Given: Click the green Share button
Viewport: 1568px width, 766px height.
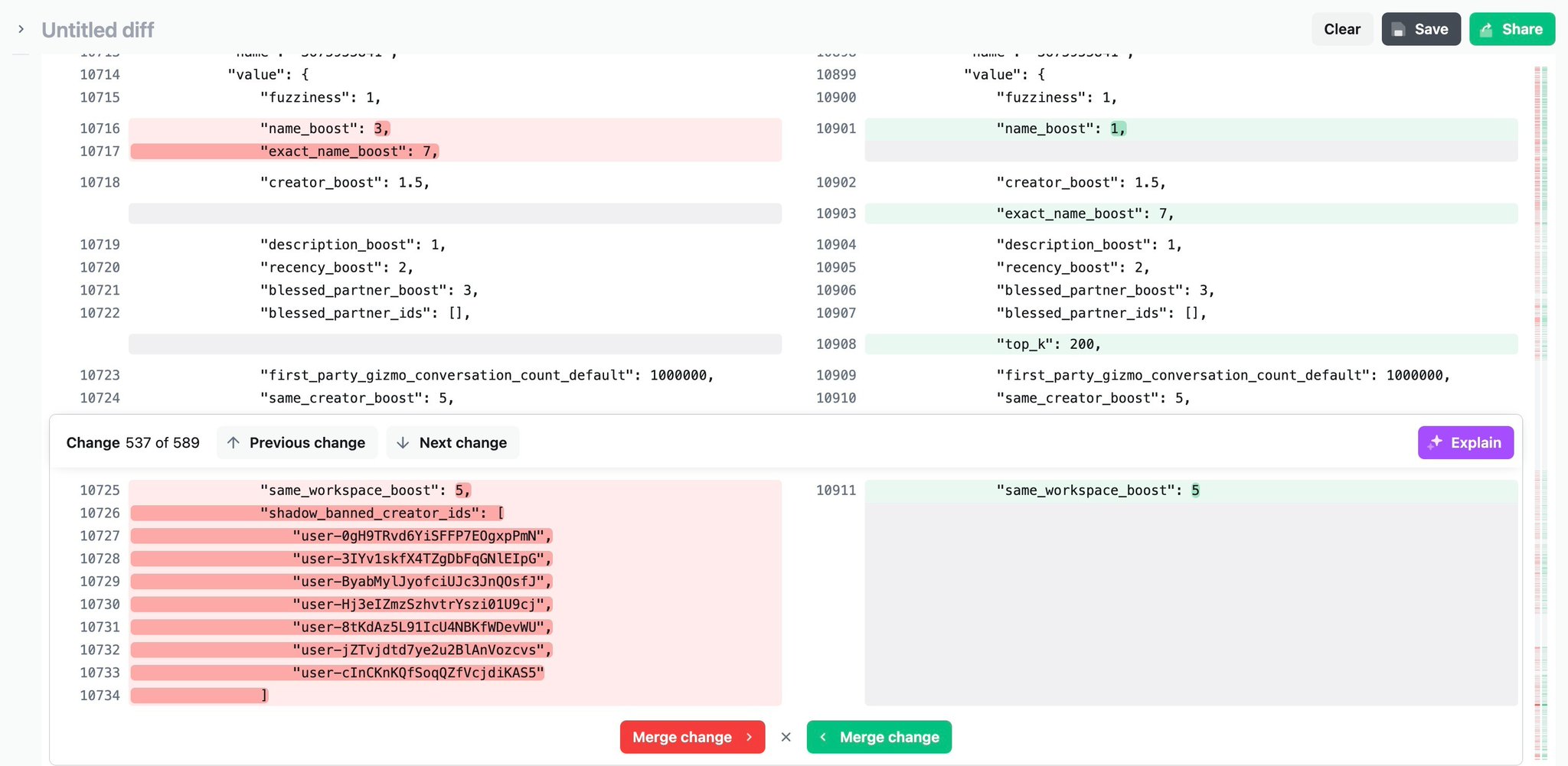Looking at the screenshot, I should (1512, 29).
